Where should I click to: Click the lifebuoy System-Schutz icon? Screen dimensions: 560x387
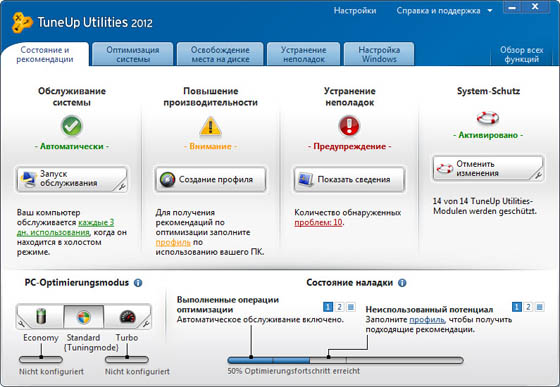click(x=488, y=117)
